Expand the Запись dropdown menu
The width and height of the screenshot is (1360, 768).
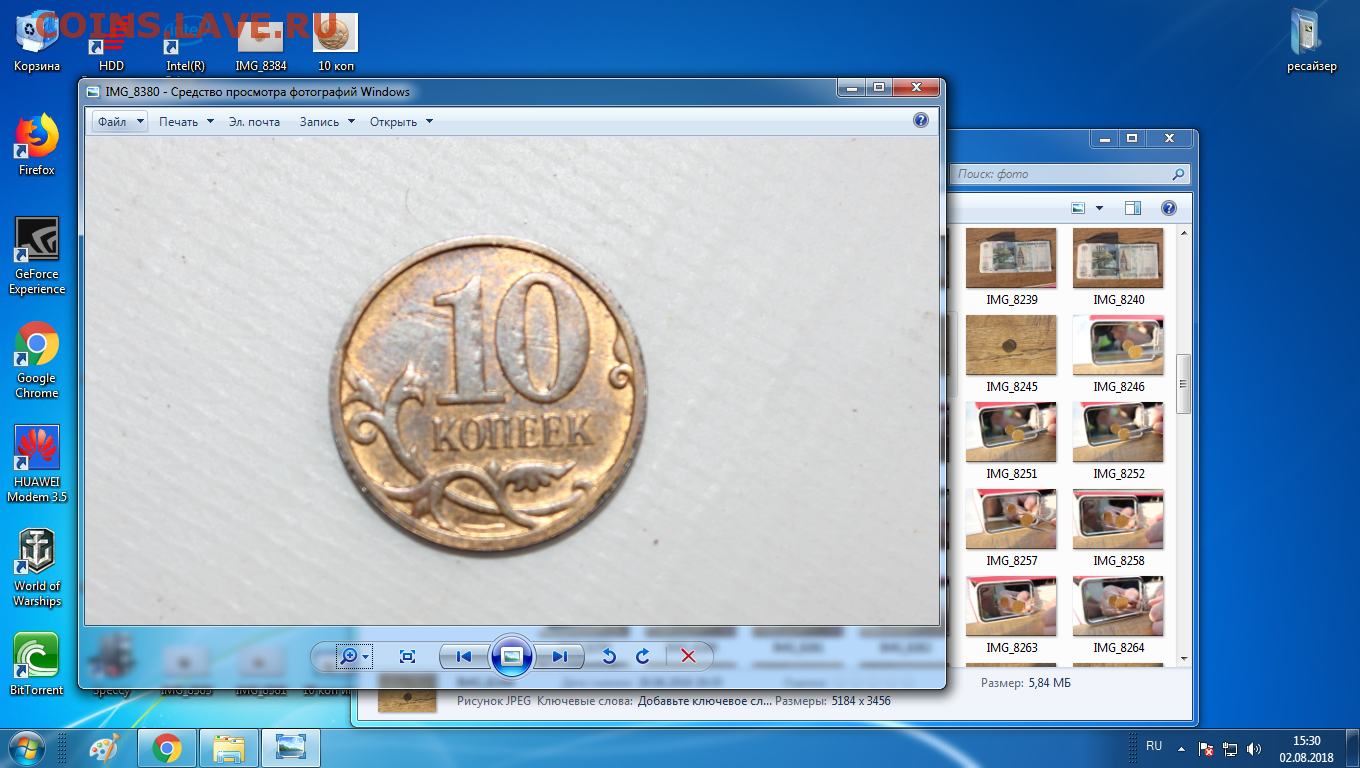pos(327,122)
